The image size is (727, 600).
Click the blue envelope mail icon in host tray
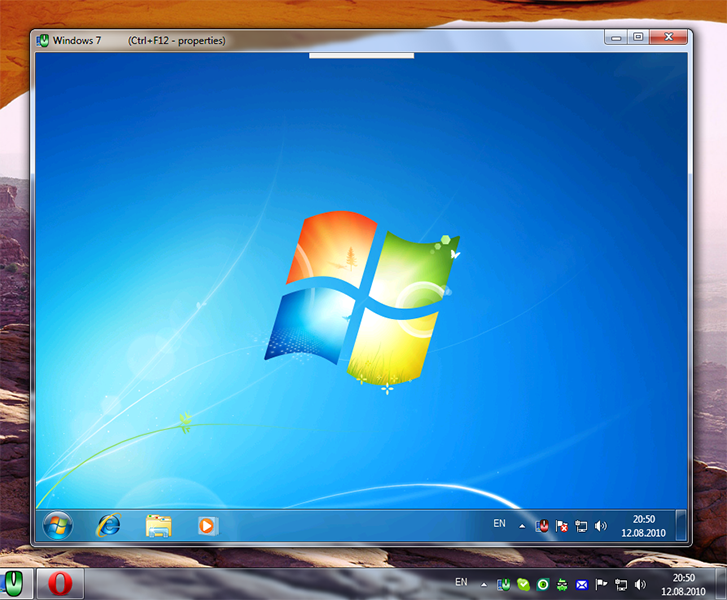(582, 584)
